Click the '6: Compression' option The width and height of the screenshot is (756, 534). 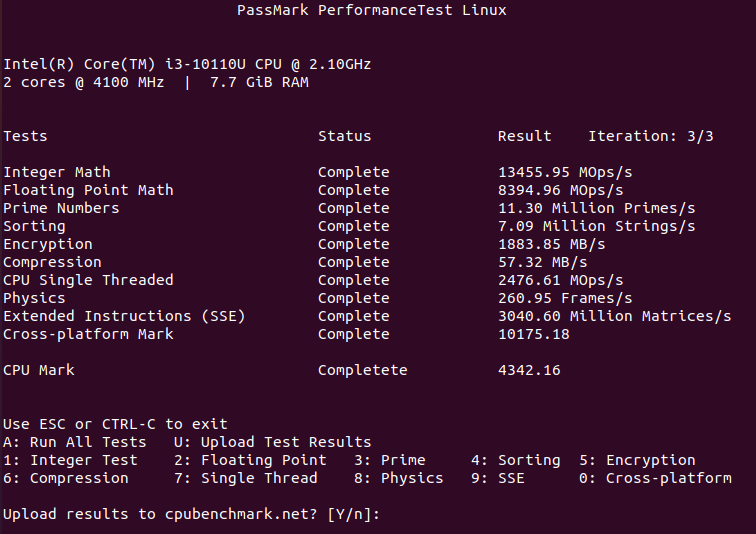66,478
